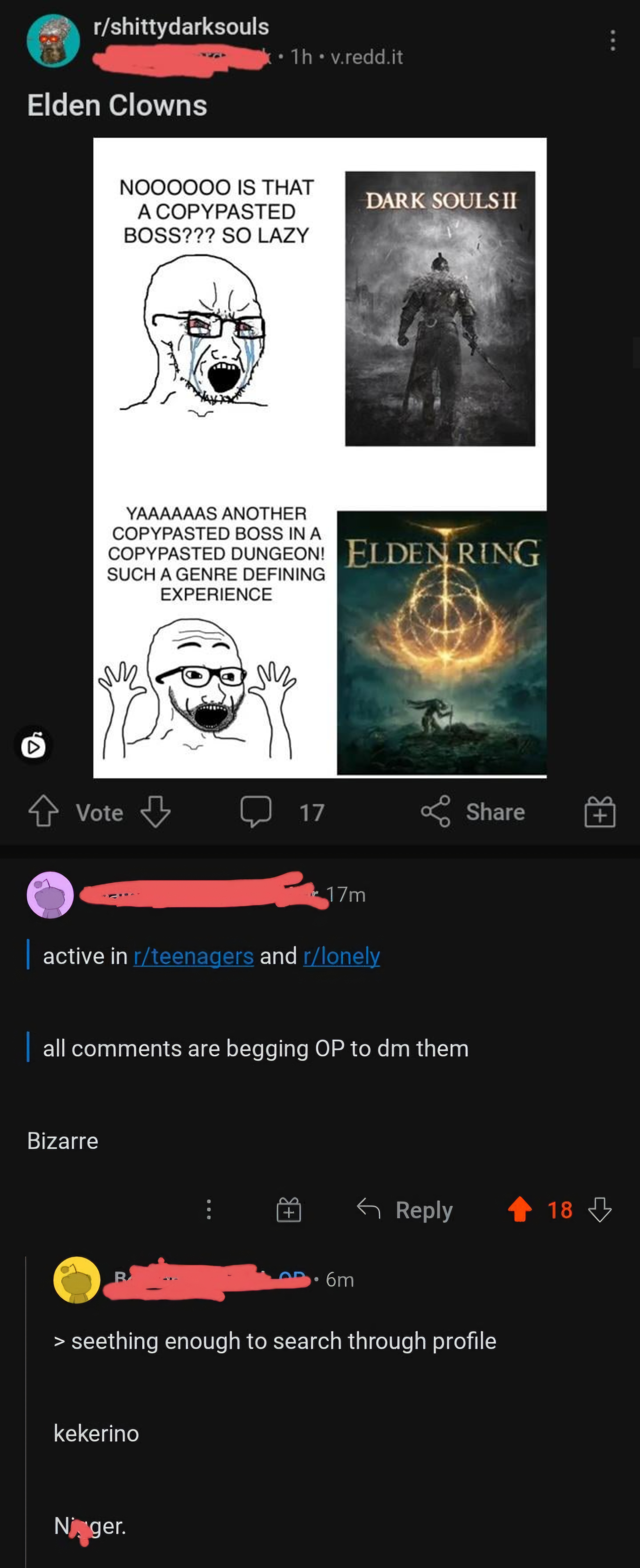
Task: Downvote the comment with 18 points
Action: [600, 1210]
